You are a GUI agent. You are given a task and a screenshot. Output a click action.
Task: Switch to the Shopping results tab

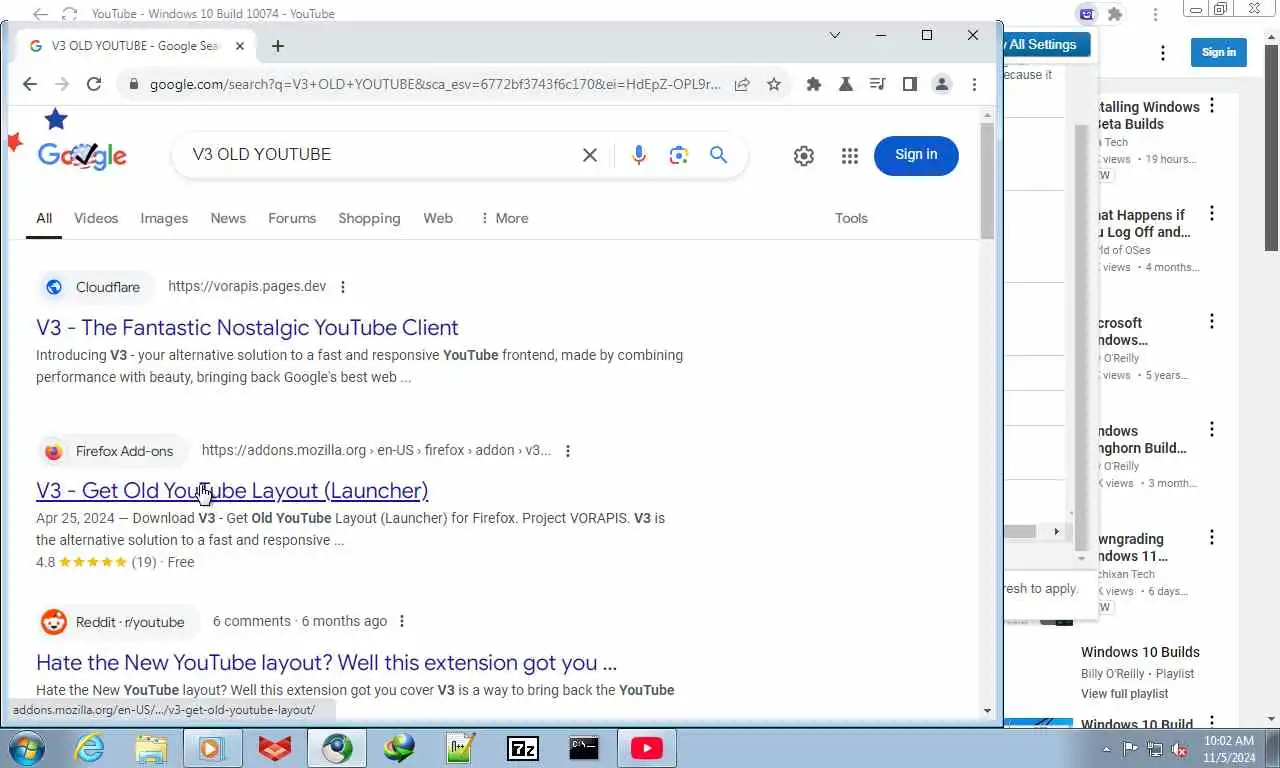tap(369, 218)
